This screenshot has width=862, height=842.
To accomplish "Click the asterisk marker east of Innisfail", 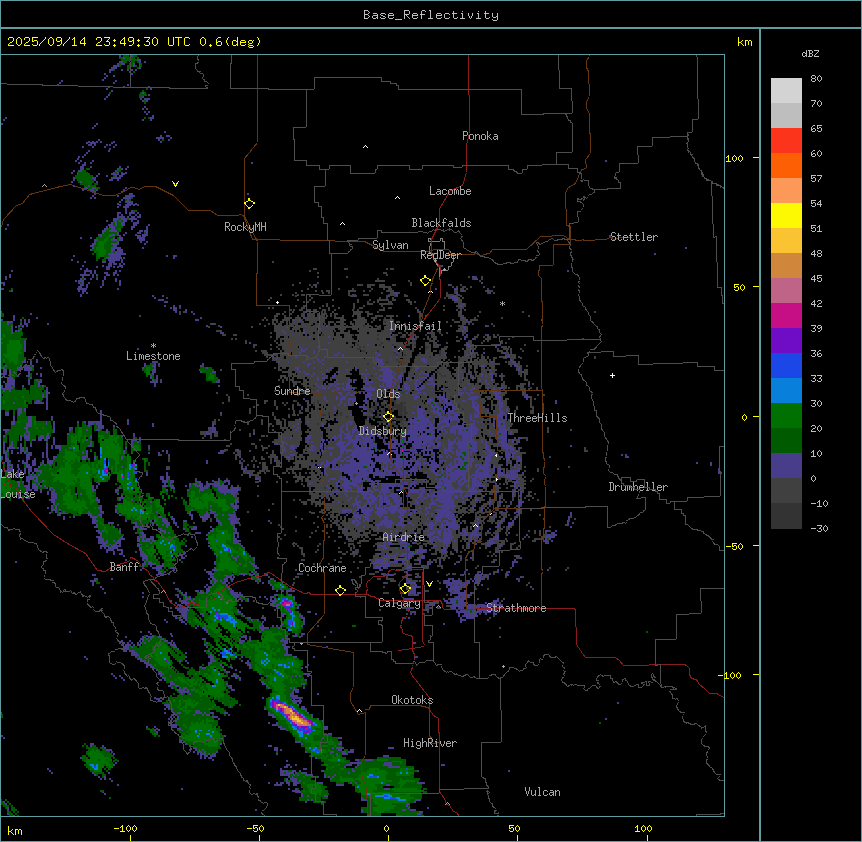I will [x=502, y=303].
